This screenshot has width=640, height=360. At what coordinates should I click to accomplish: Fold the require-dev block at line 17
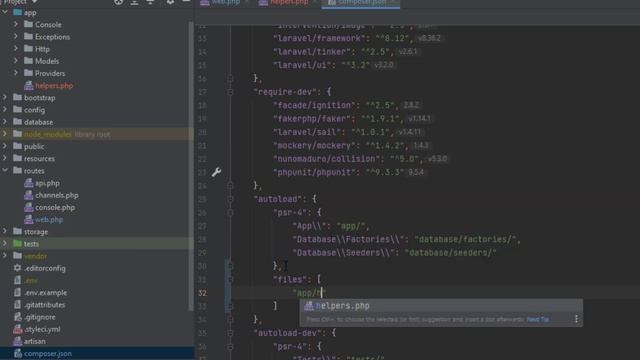[x=230, y=92]
